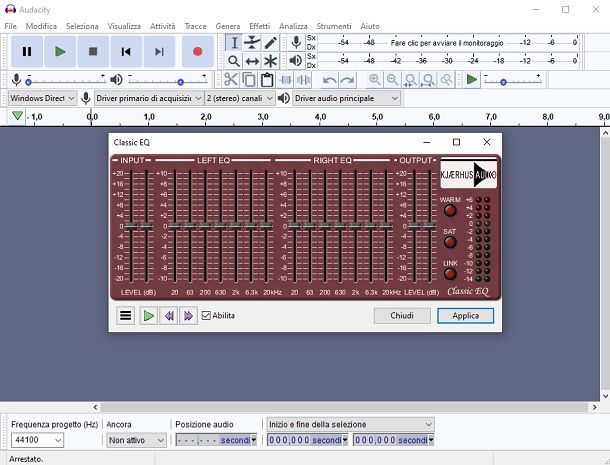Adjust the playback volume slider
Image resolution: width=610 pixels, height=465 pixels.
[167, 80]
